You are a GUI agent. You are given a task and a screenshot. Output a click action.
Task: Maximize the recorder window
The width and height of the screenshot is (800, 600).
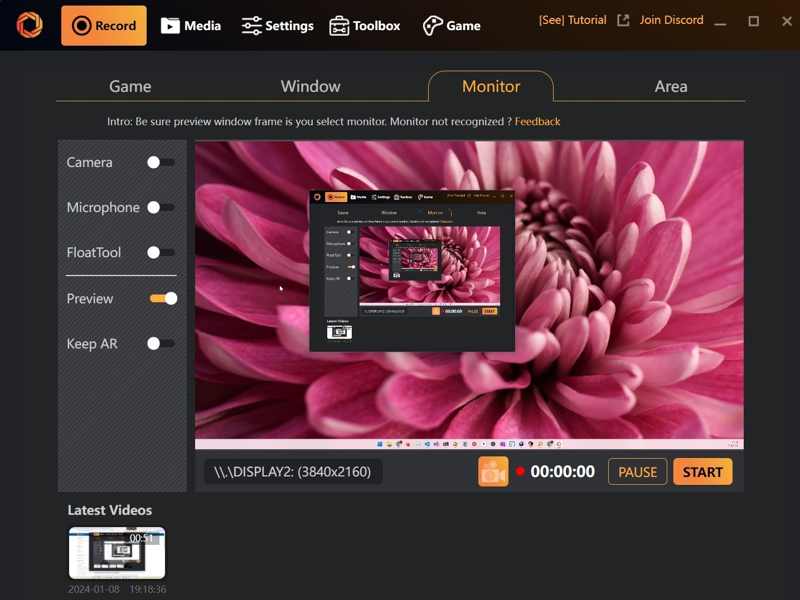[754, 21]
